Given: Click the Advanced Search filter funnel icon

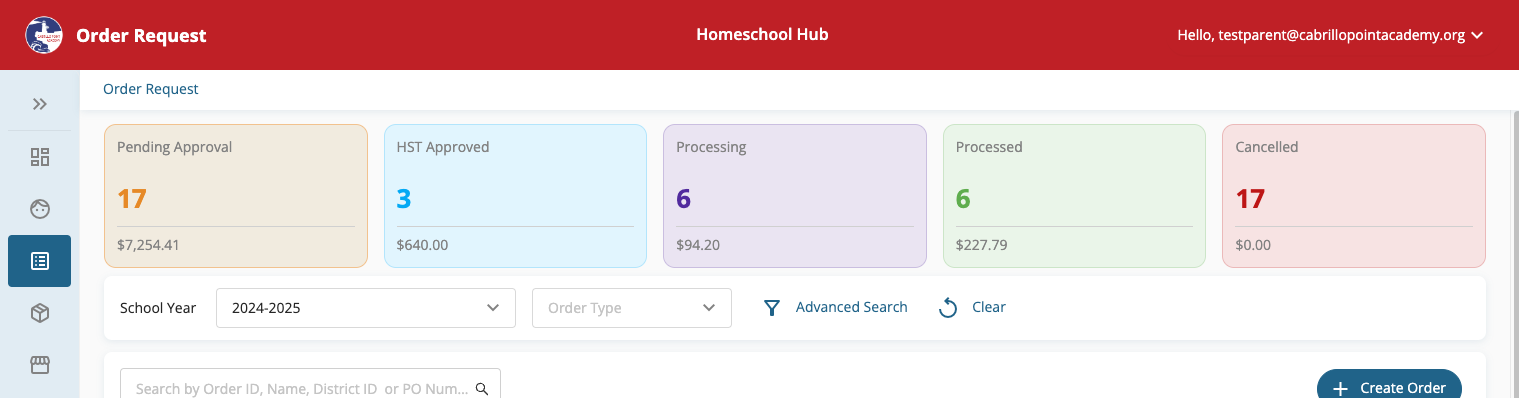Looking at the screenshot, I should (771, 308).
